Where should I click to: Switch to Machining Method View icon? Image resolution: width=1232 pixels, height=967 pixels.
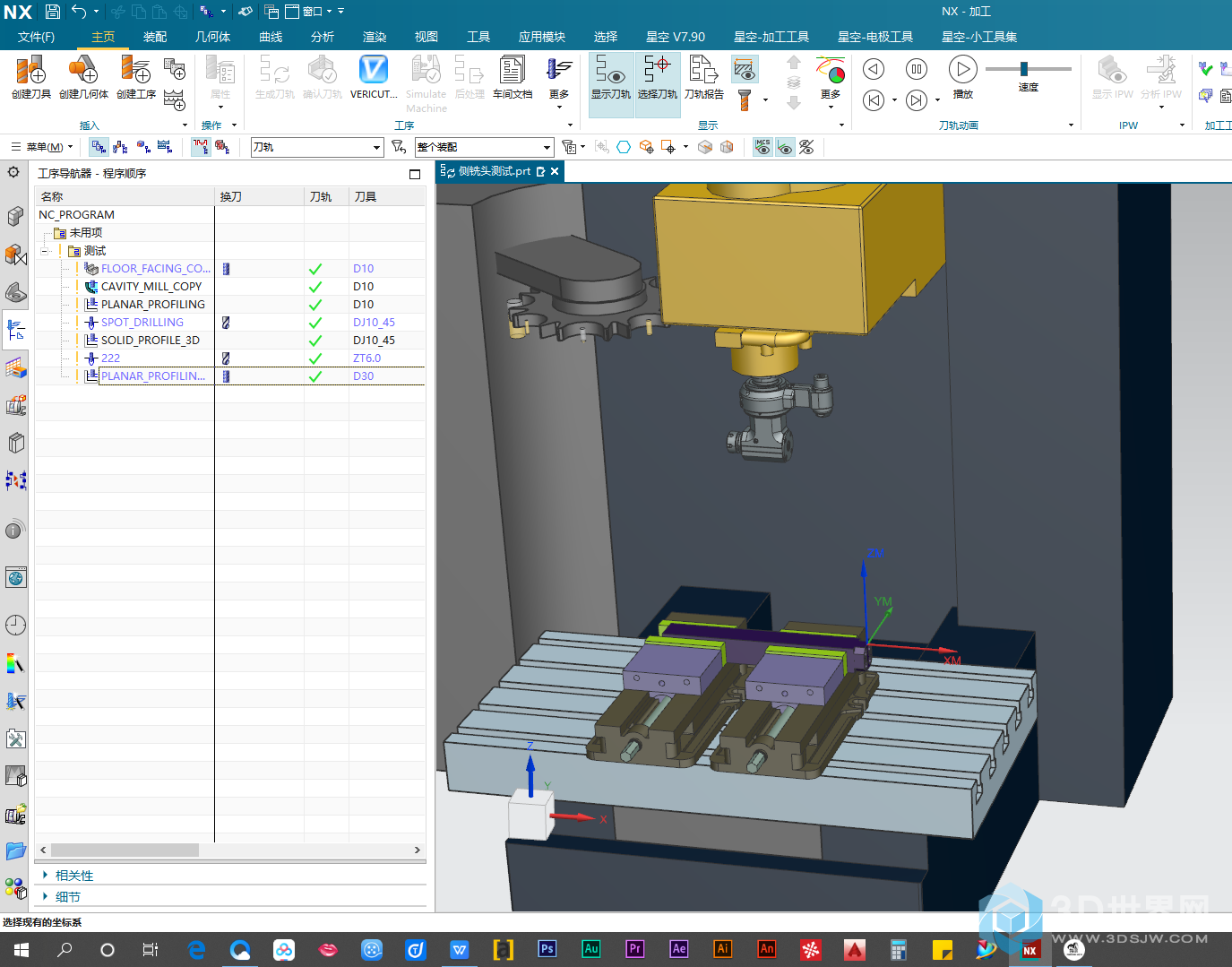tap(164, 147)
